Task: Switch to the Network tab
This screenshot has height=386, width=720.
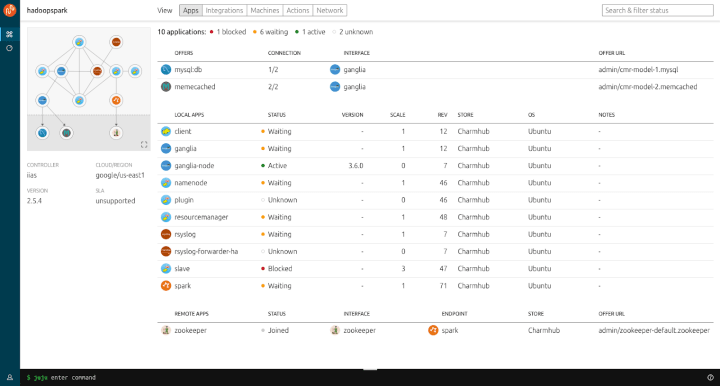Action: click(330, 10)
